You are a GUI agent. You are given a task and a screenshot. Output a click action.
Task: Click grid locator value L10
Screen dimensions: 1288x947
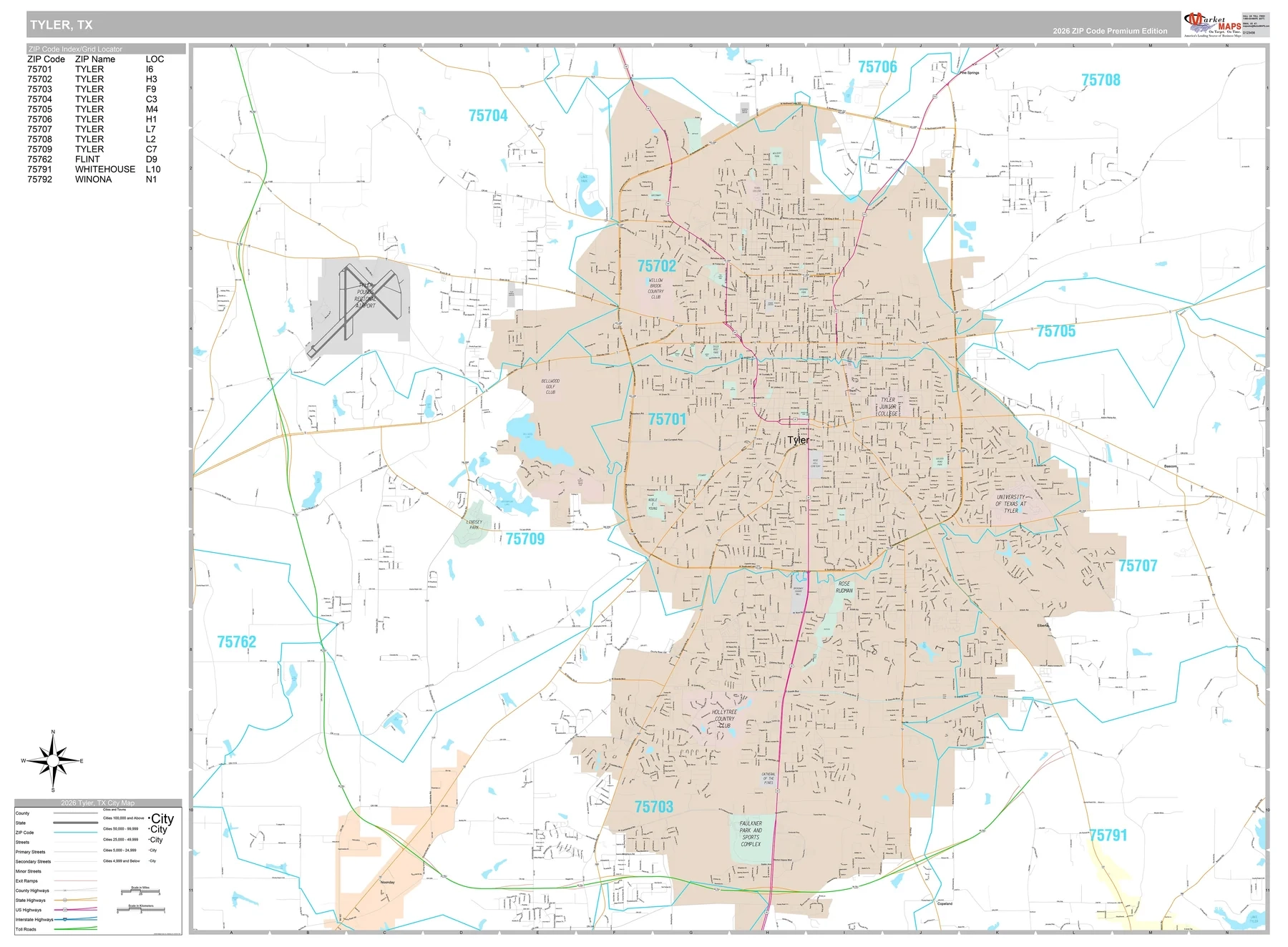[153, 170]
